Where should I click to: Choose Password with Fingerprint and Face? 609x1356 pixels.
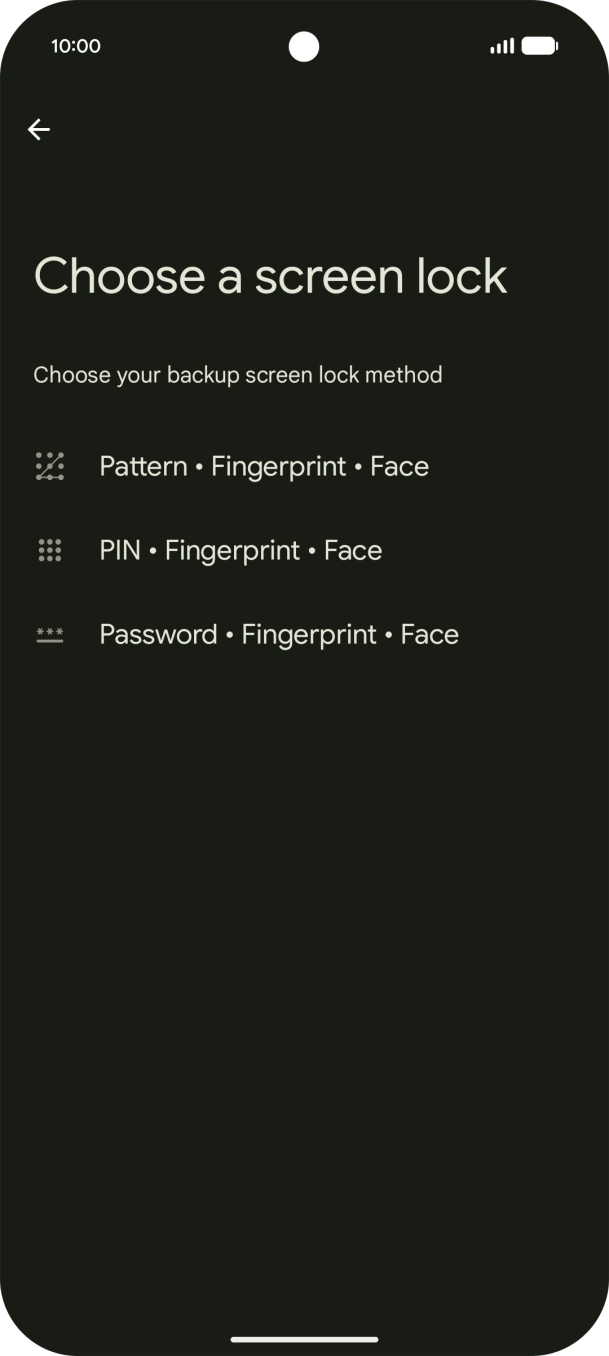pos(278,634)
